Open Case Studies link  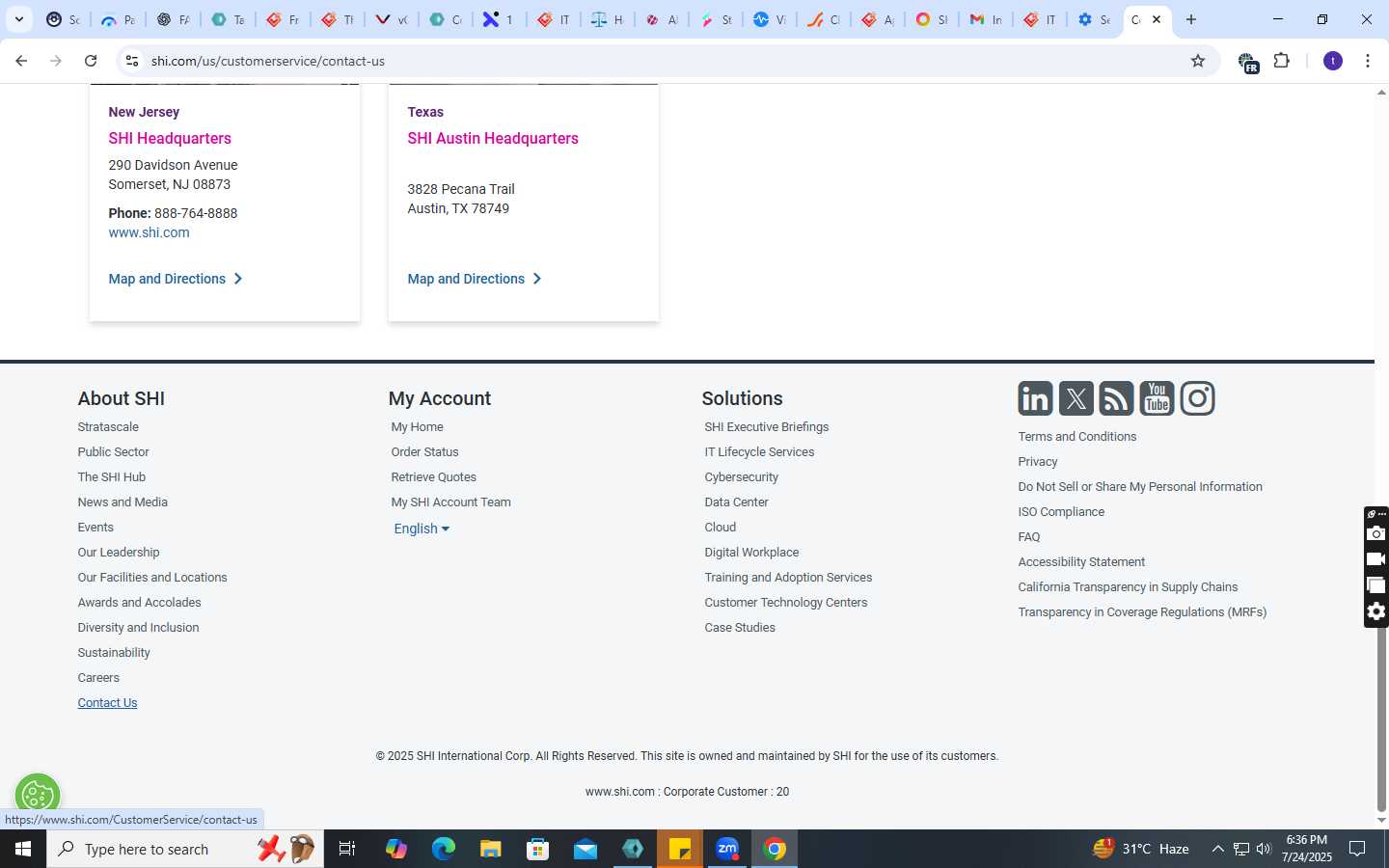click(740, 628)
